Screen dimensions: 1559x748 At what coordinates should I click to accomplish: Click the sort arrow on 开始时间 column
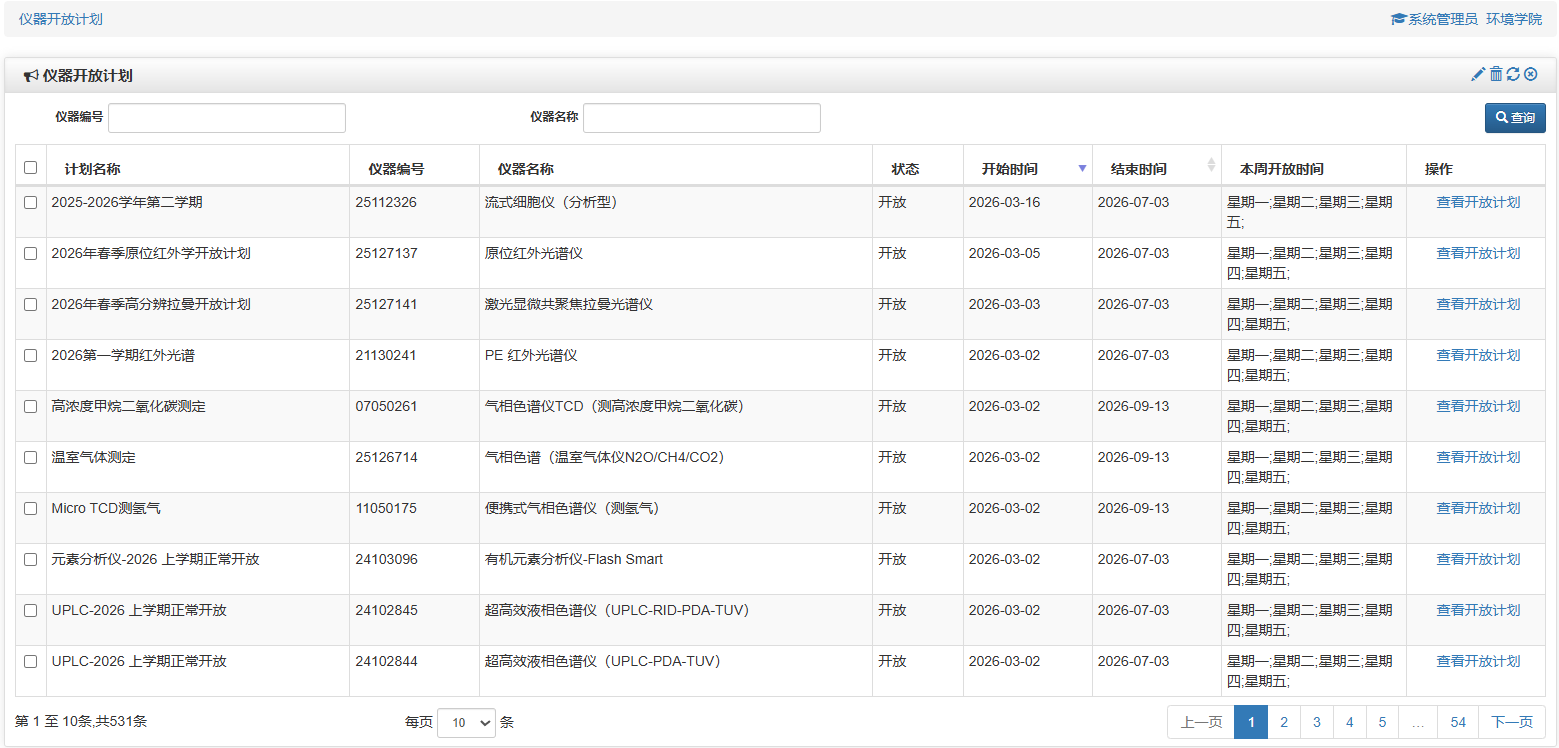pyautogui.click(x=1082, y=168)
